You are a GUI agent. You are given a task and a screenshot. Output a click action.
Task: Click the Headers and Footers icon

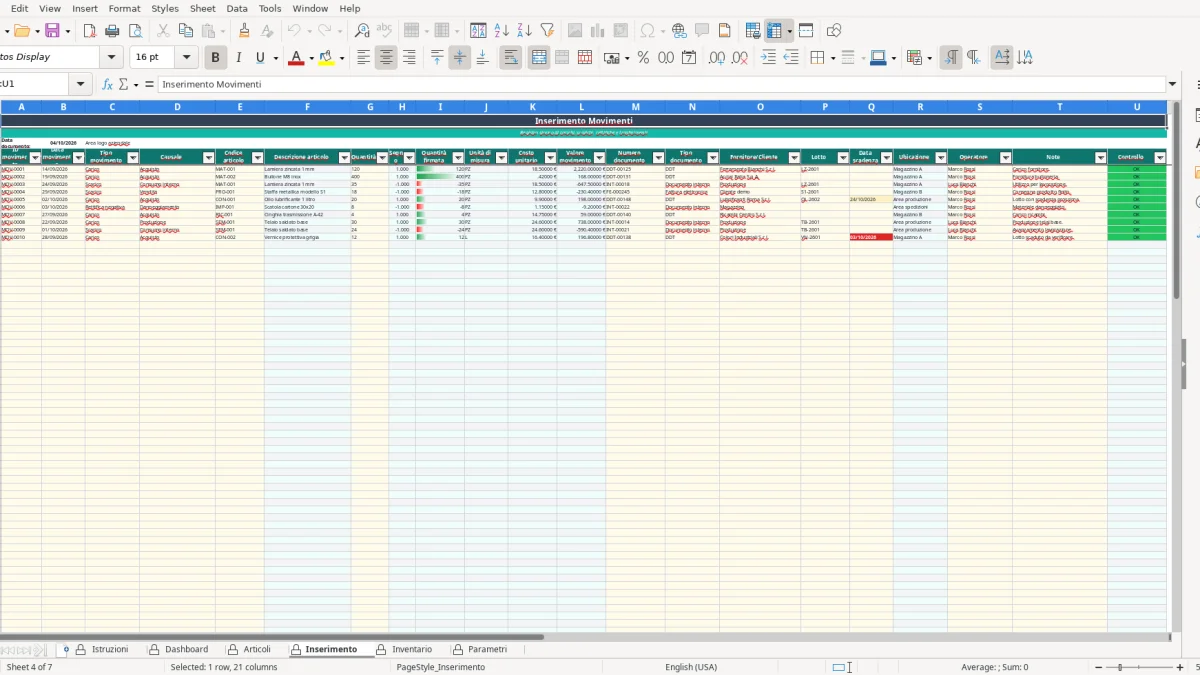click(725, 31)
